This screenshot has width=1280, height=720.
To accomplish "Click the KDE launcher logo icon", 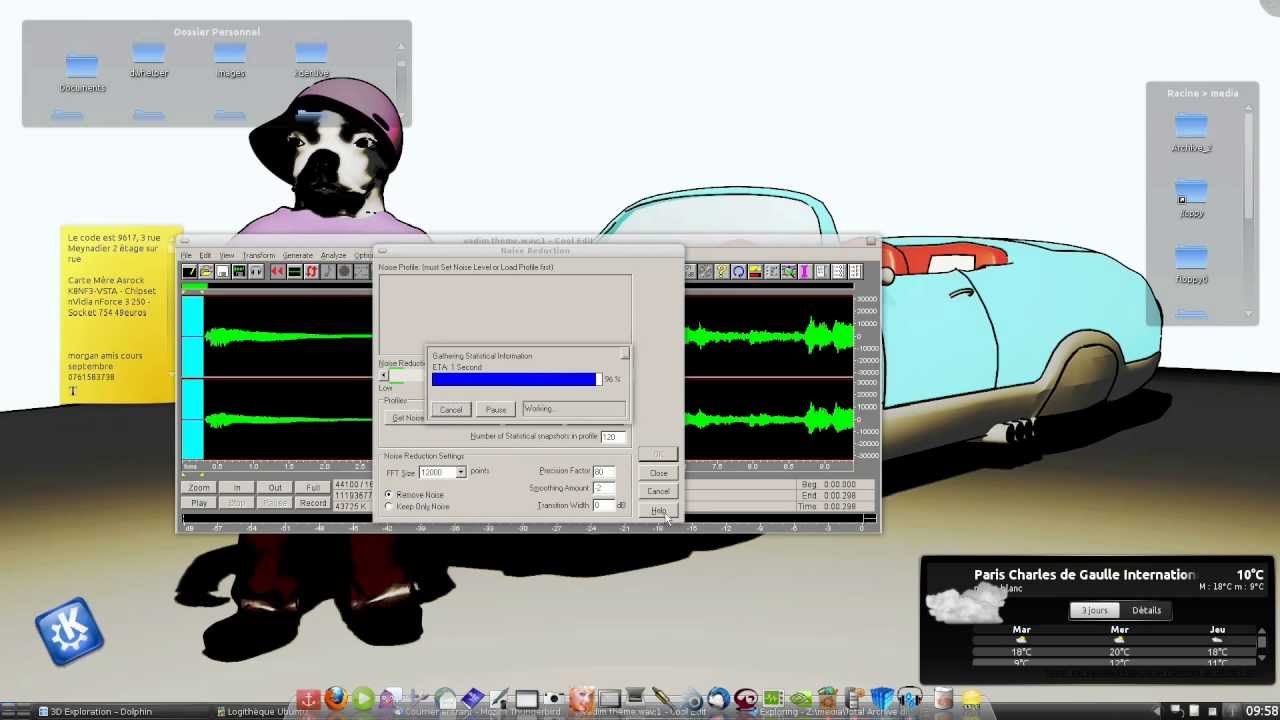I will (69, 631).
